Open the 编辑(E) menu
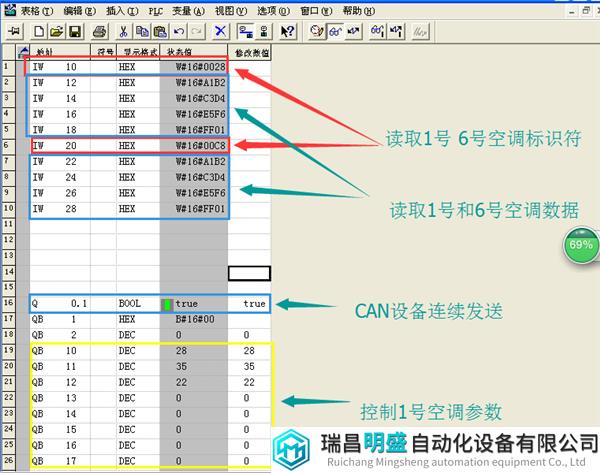The height and width of the screenshot is (473, 600). coord(80,11)
